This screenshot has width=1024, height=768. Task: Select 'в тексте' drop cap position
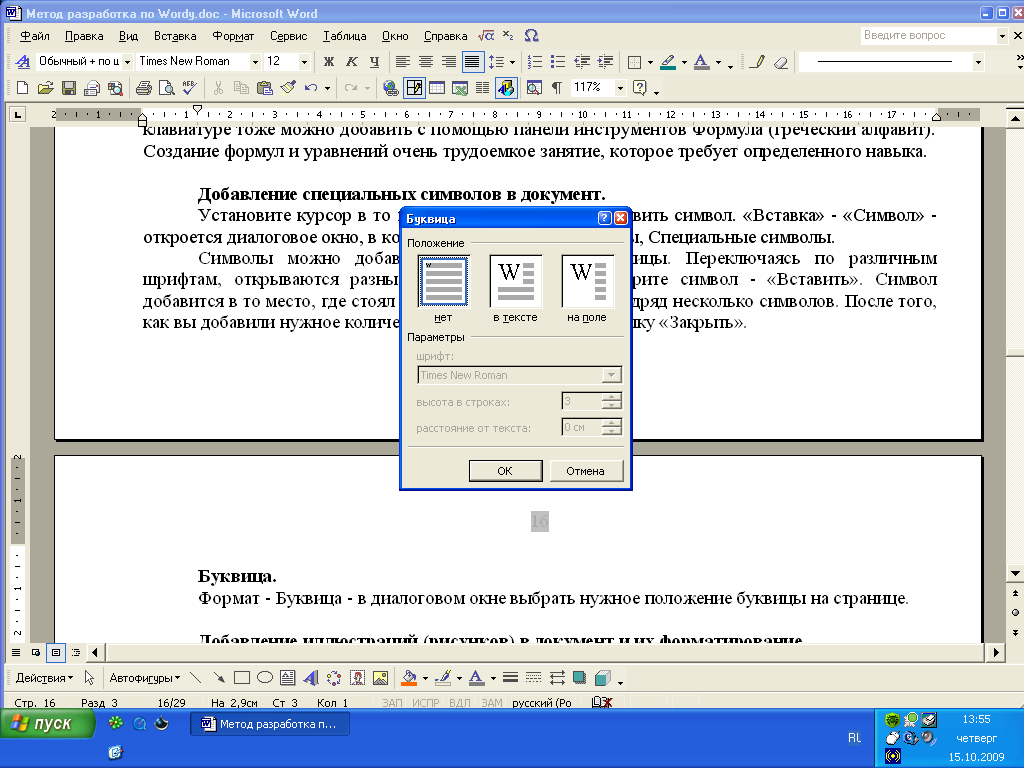(x=516, y=281)
